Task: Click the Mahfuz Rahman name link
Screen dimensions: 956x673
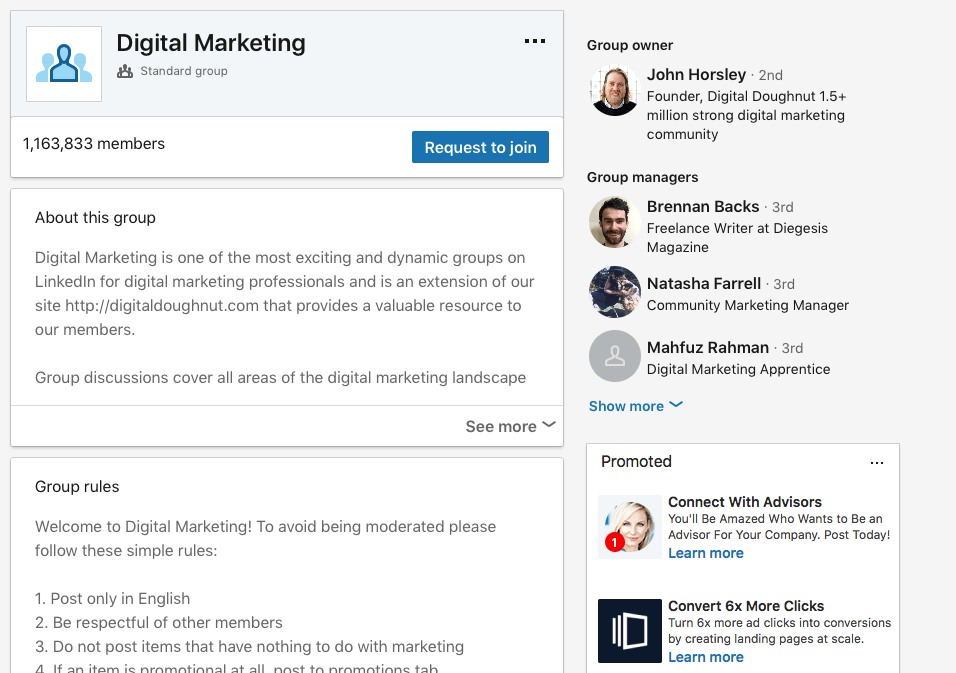Action: [x=708, y=347]
